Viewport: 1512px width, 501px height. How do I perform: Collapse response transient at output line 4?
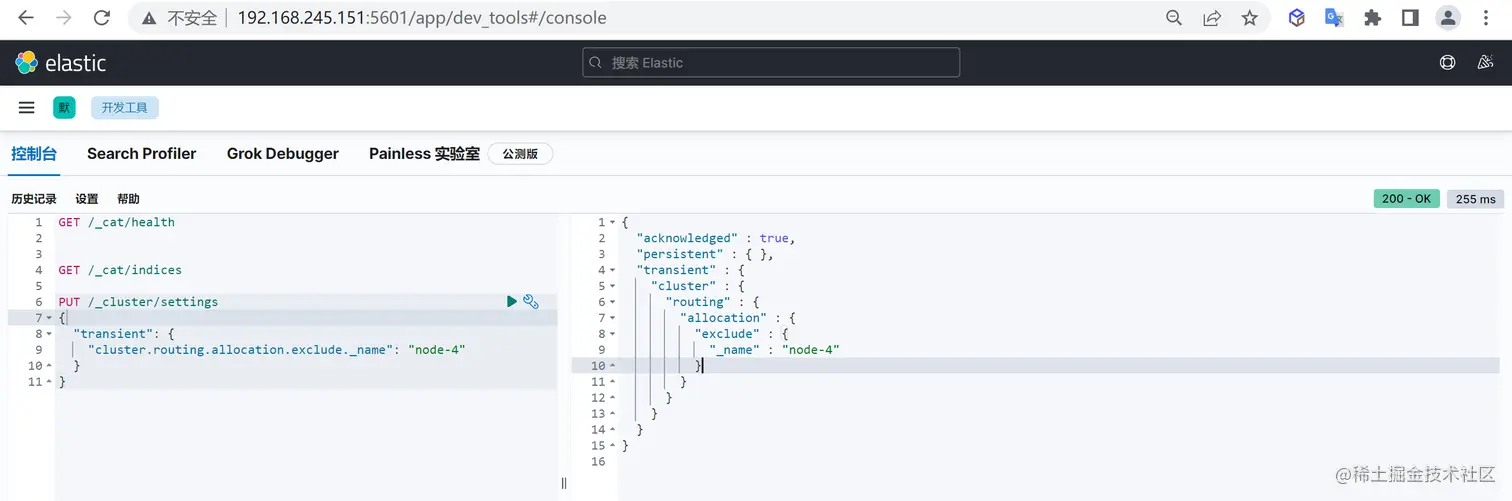point(612,270)
